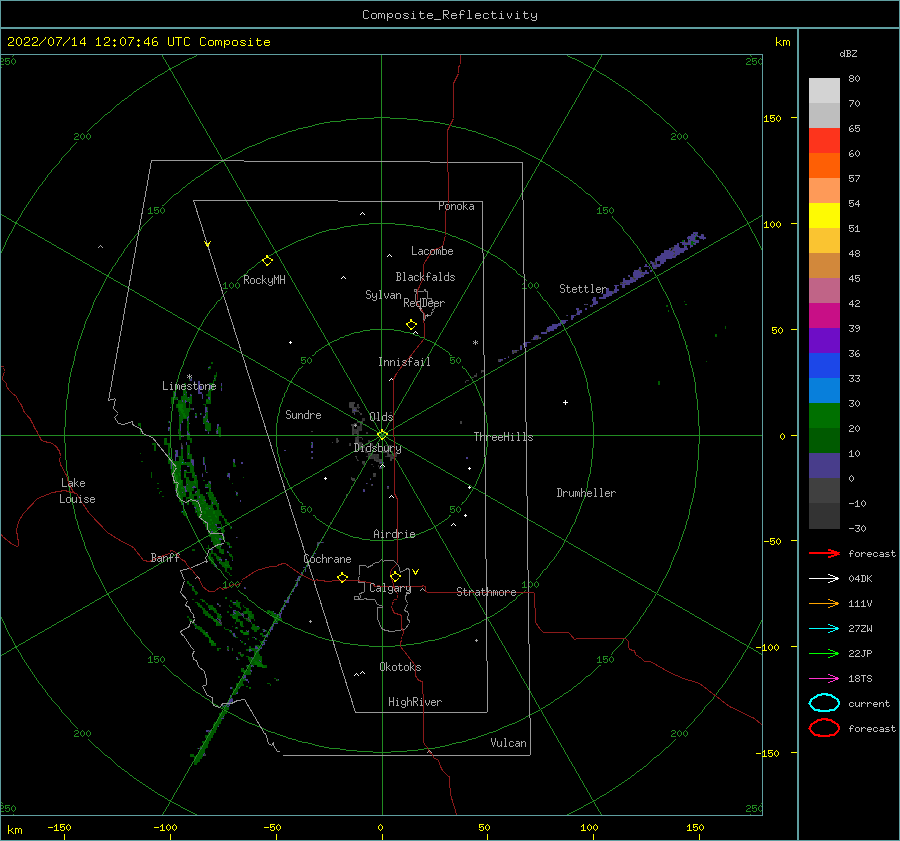Click the magenta 18TS arrow in legend
Viewport: 900px width, 841px height.
pyautogui.click(x=824, y=679)
